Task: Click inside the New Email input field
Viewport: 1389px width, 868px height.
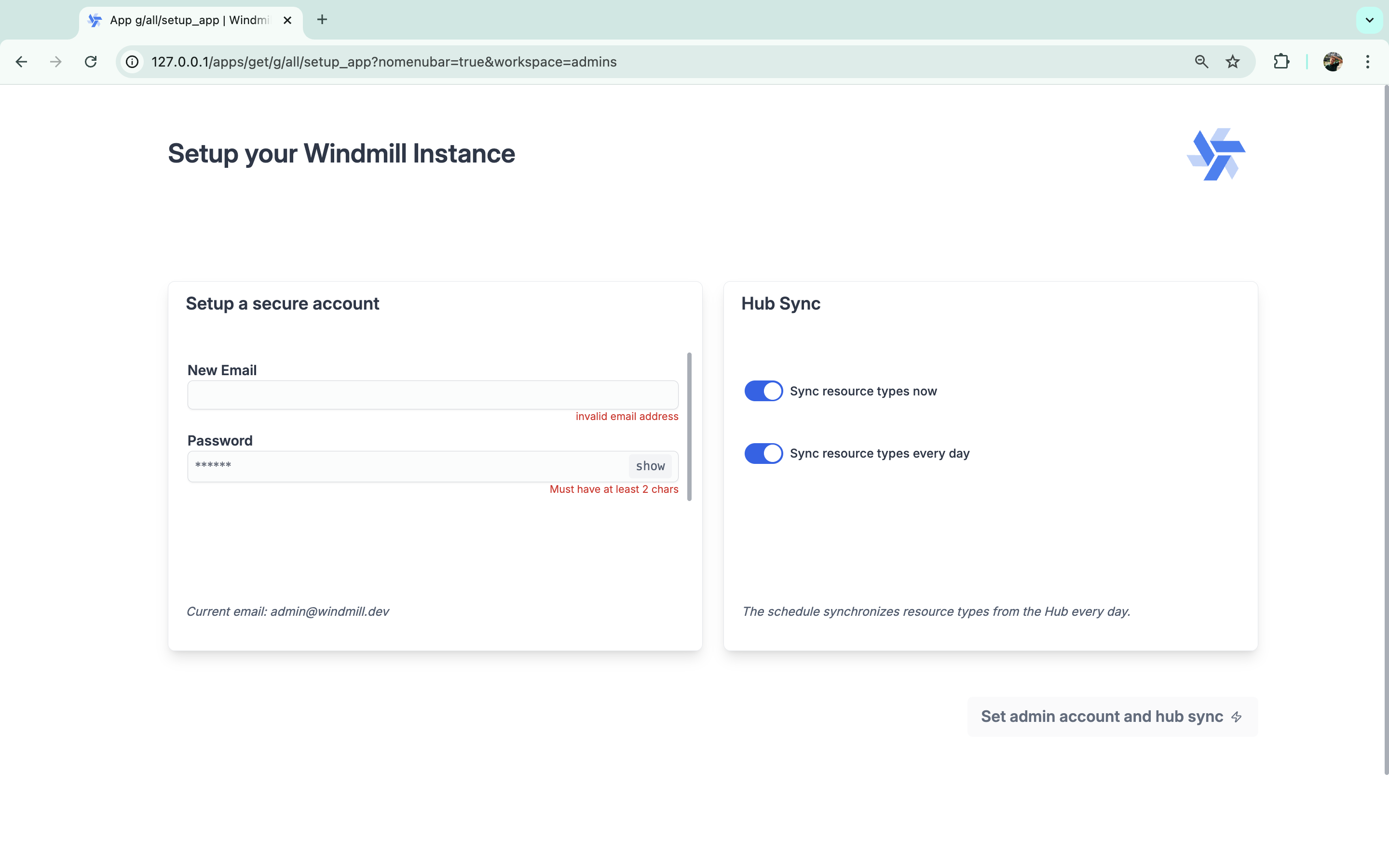Action: coord(432,395)
